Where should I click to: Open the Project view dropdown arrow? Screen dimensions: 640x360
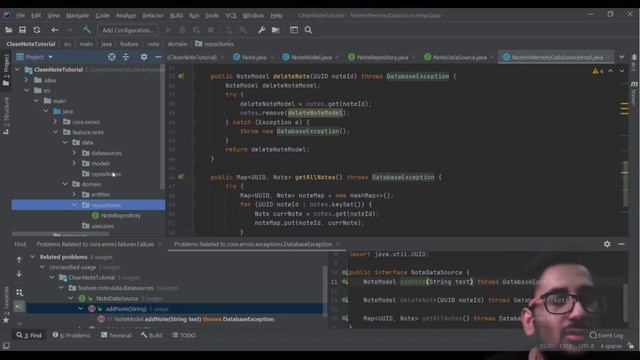coord(51,57)
